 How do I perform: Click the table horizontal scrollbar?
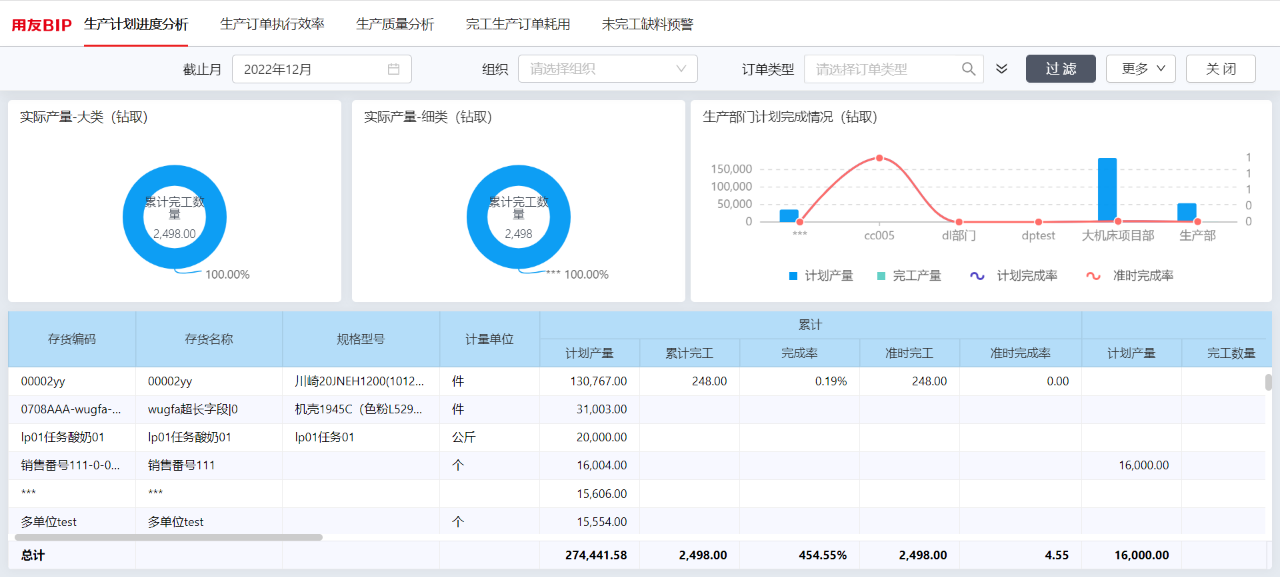click(168, 537)
